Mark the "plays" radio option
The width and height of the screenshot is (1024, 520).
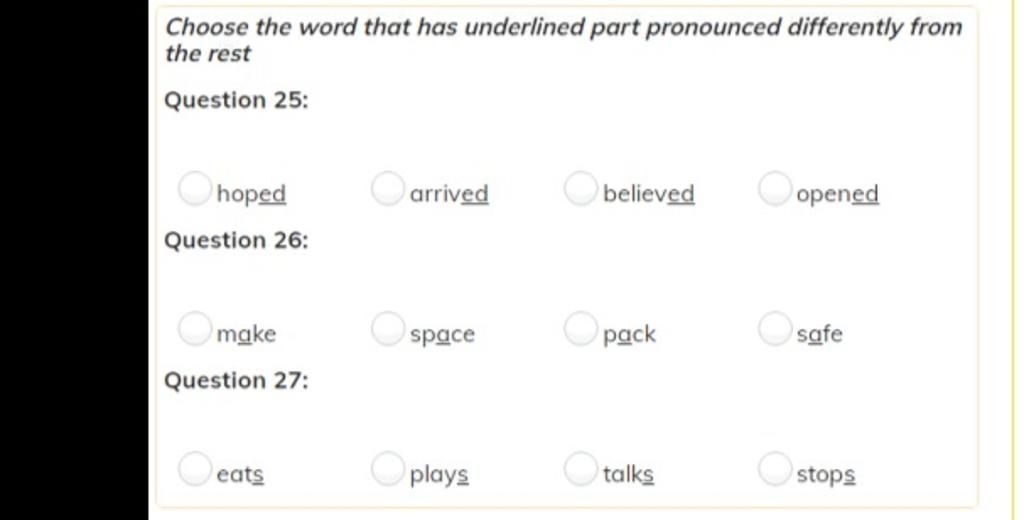point(388,469)
